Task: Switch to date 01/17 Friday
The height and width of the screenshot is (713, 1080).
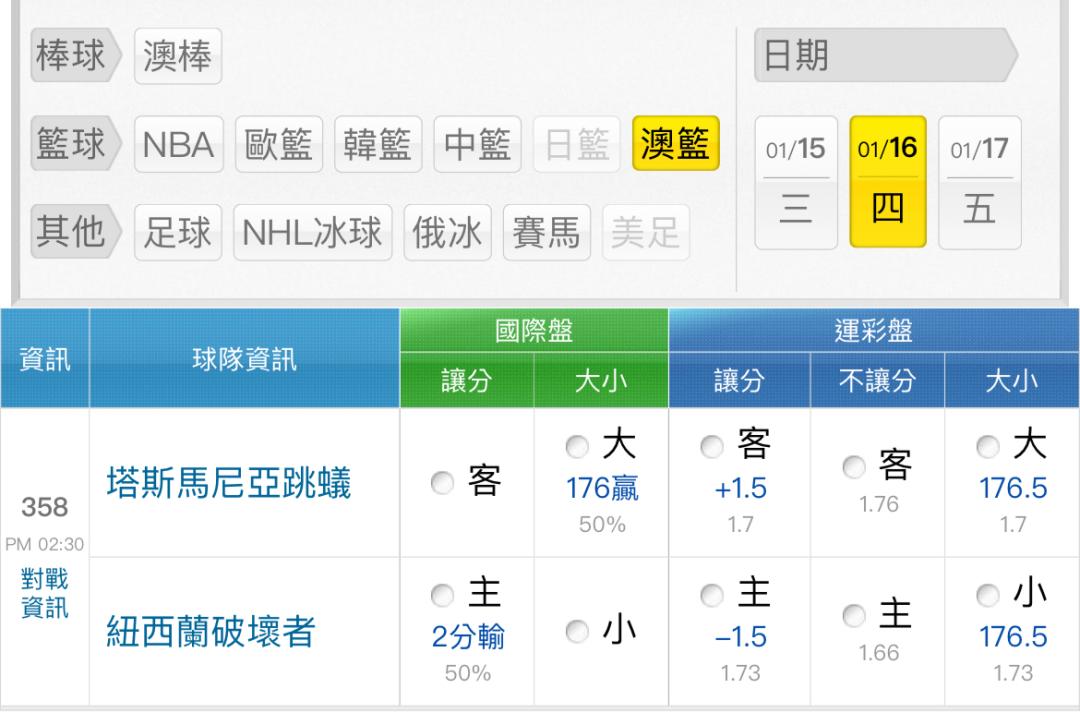Action: pos(979,183)
